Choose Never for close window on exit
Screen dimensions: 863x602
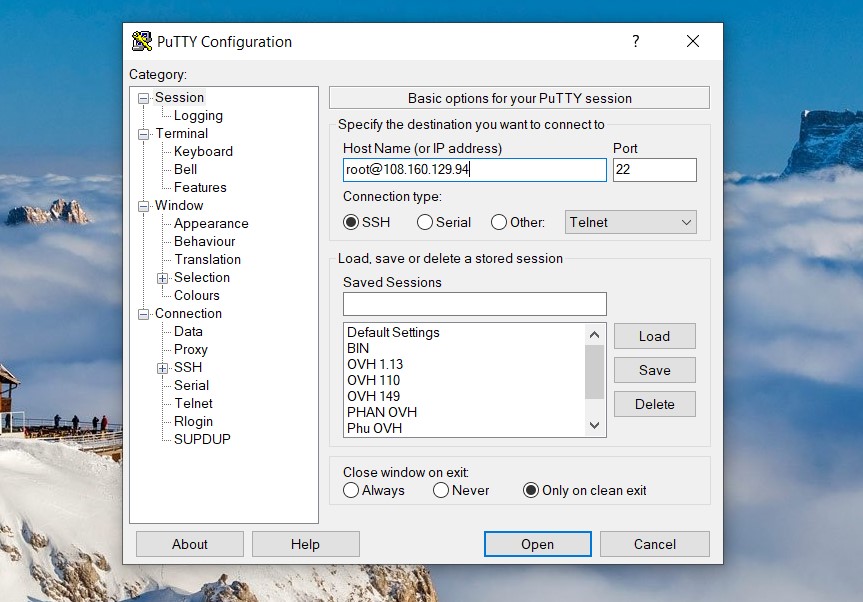[441, 490]
